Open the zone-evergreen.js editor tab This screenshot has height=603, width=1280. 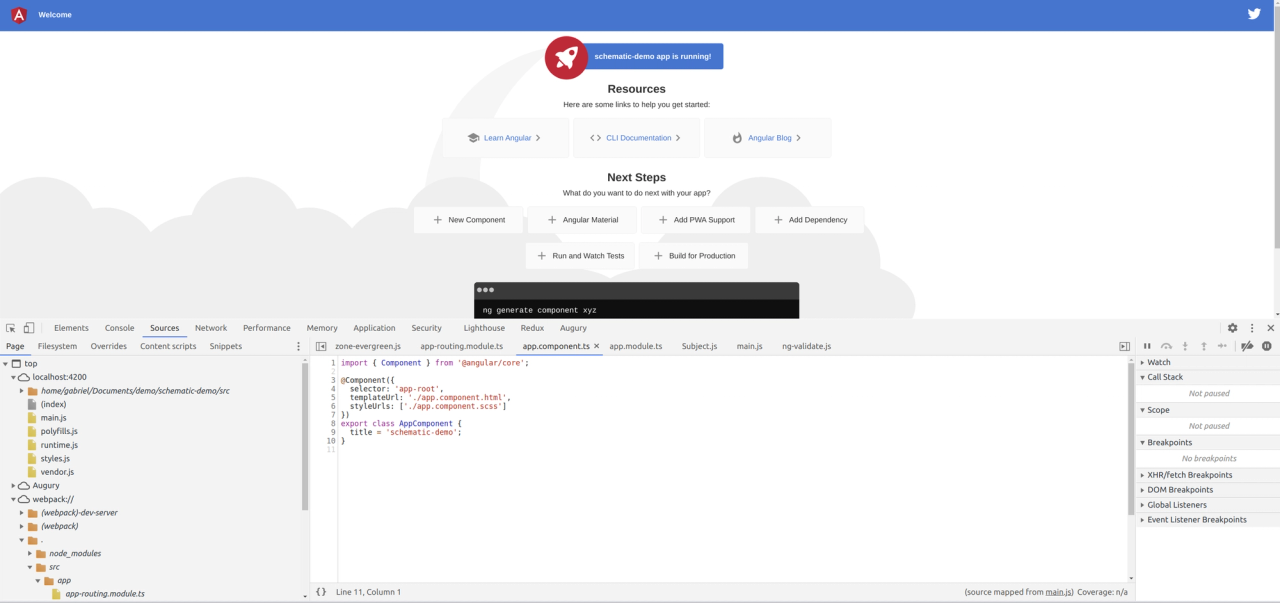(x=368, y=346)
